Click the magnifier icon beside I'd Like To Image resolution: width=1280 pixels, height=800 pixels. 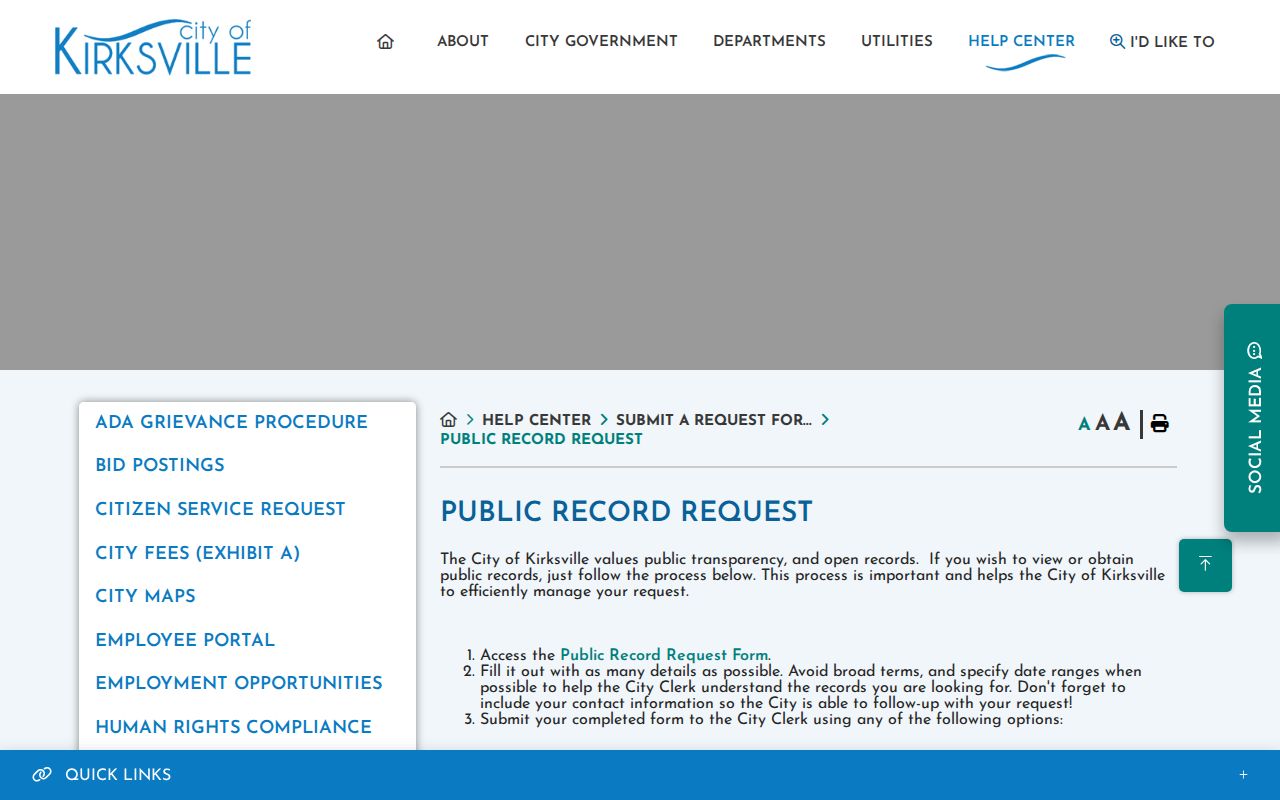tap(1117, 41)
